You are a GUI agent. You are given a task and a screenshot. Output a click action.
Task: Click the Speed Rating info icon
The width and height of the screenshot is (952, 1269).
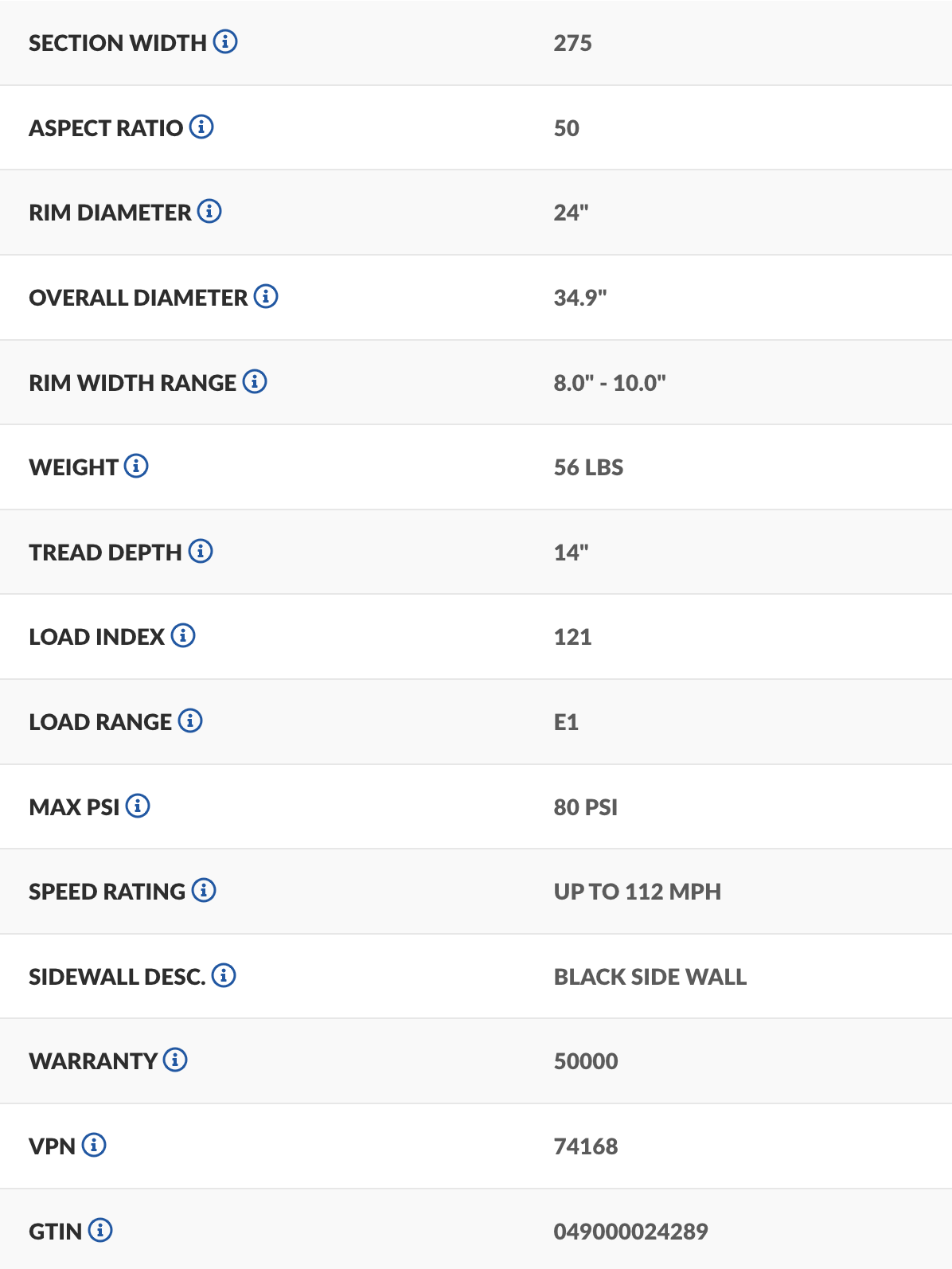pos(204,890)
